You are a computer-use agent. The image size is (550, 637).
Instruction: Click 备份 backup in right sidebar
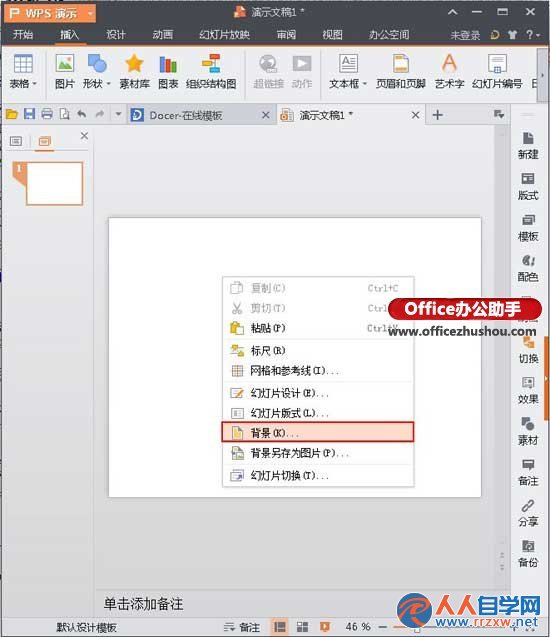click(x=528, y=554)
